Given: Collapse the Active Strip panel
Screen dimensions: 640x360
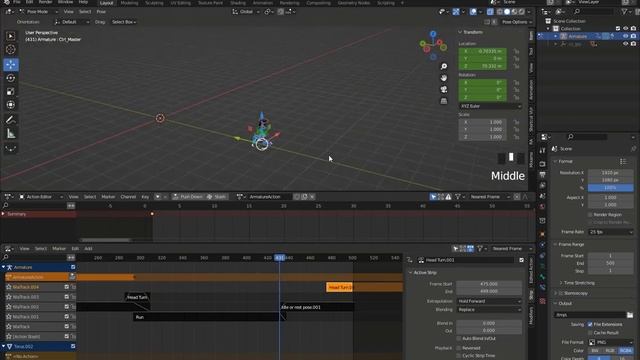Looking at the screenshot, I should pos(425,273).
